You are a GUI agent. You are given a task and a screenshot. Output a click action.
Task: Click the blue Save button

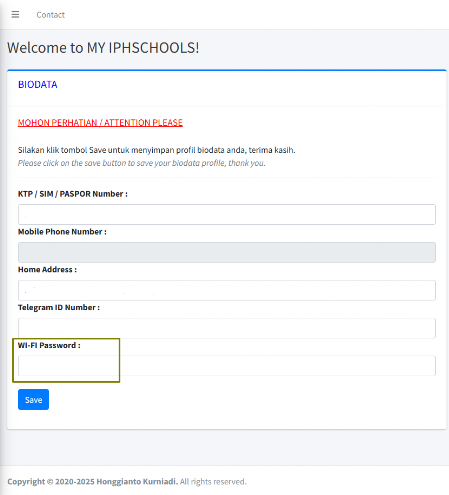(x=33, y=399)
